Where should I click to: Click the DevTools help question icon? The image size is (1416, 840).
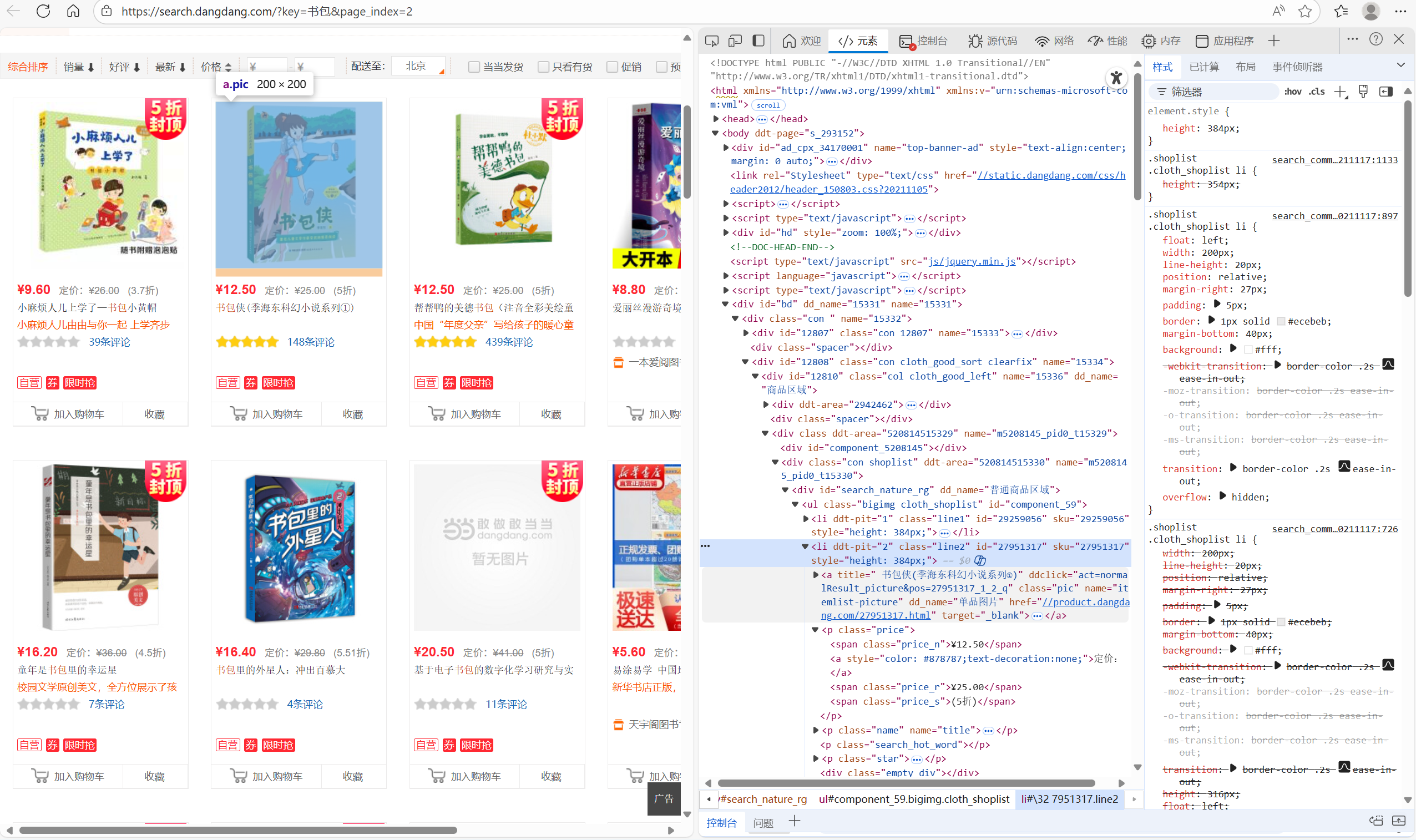click(1376, 39)
